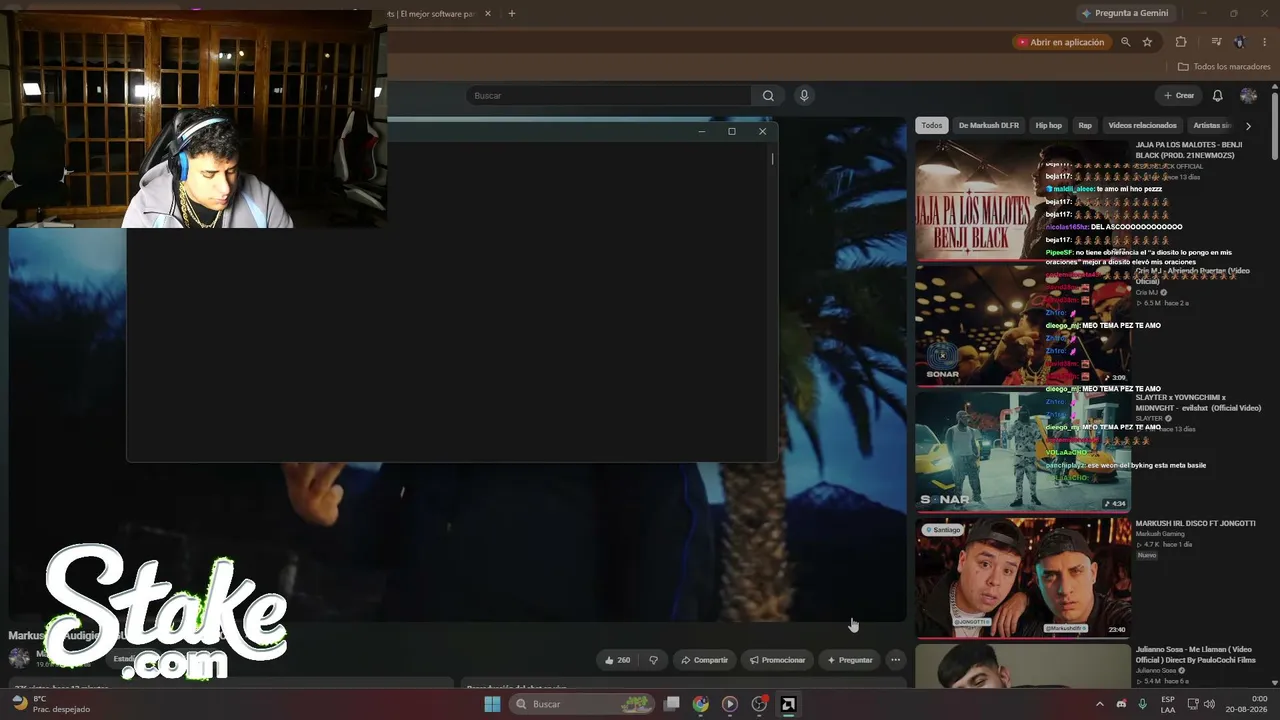Switch the 'ESP LAA' input language indicator
The width and height of the screenshot is (1280, 720).
click(x=1168, y=704)
